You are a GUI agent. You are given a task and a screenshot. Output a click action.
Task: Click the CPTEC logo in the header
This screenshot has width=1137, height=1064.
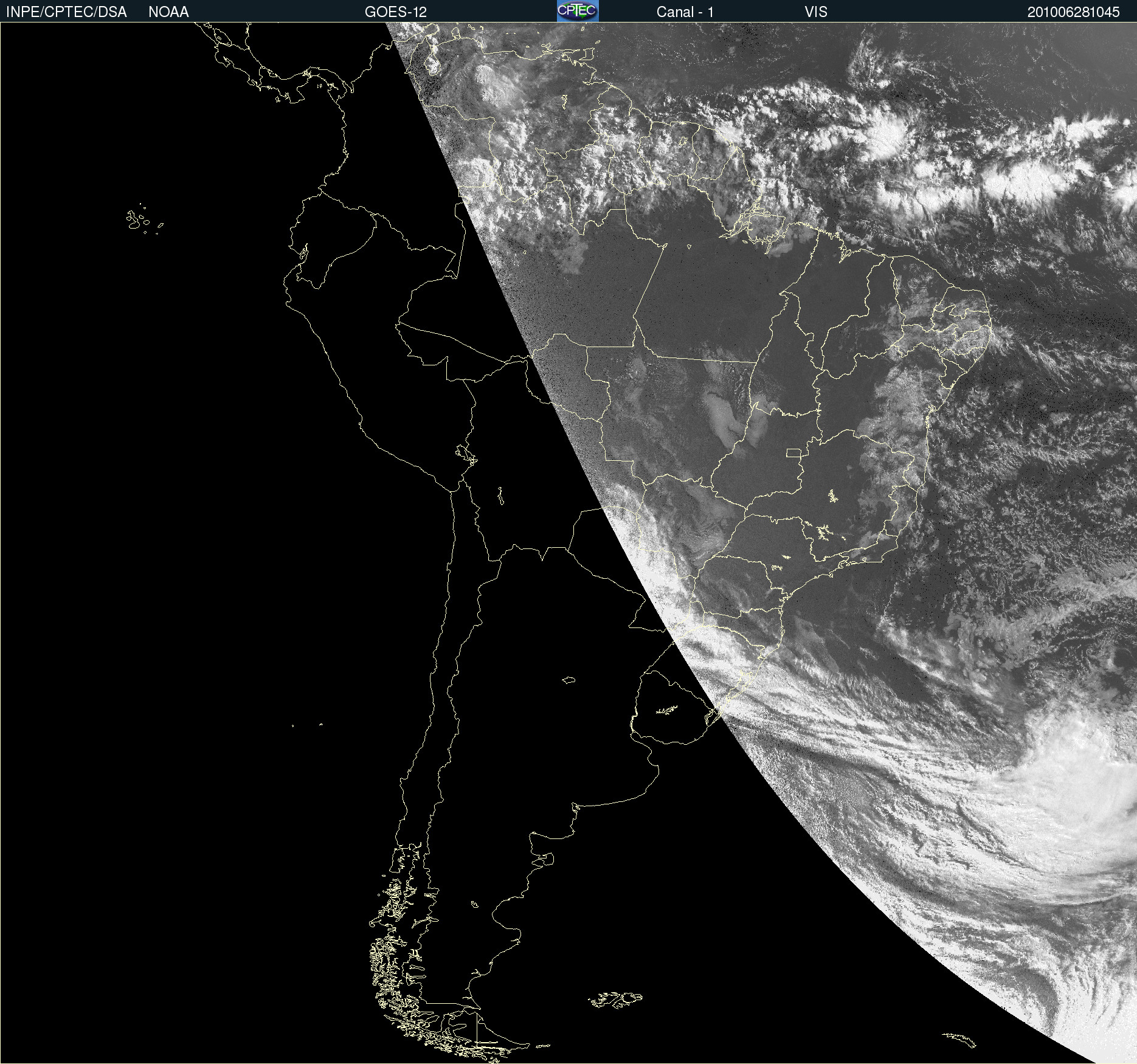point(578,11)
